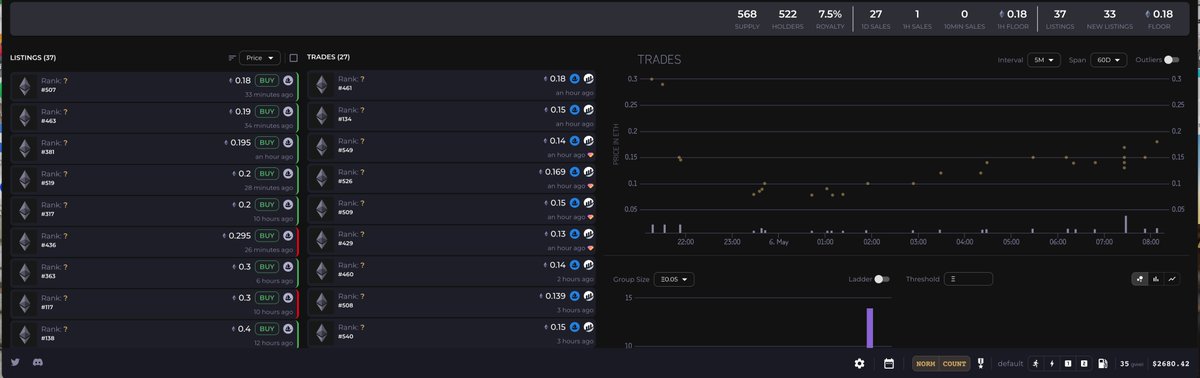The width and height of the screenshot is (1200, 378).
Task: Buy listing #519 at 0.2
Action: [267, 173]
